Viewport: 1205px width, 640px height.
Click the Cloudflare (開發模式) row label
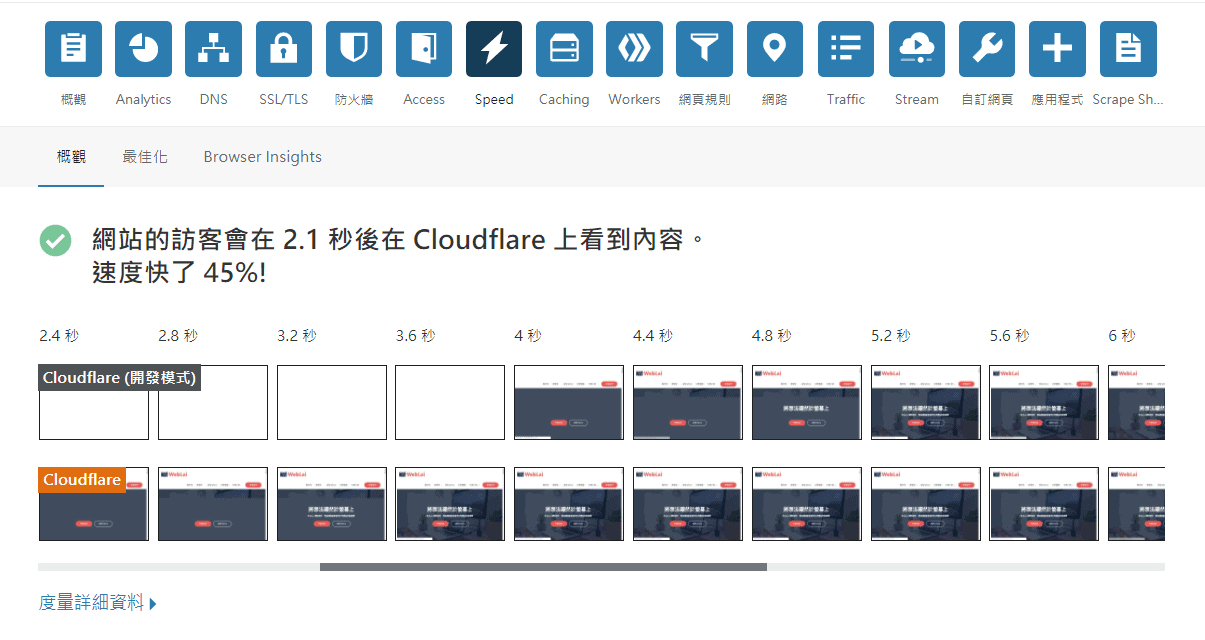[120, 378]
